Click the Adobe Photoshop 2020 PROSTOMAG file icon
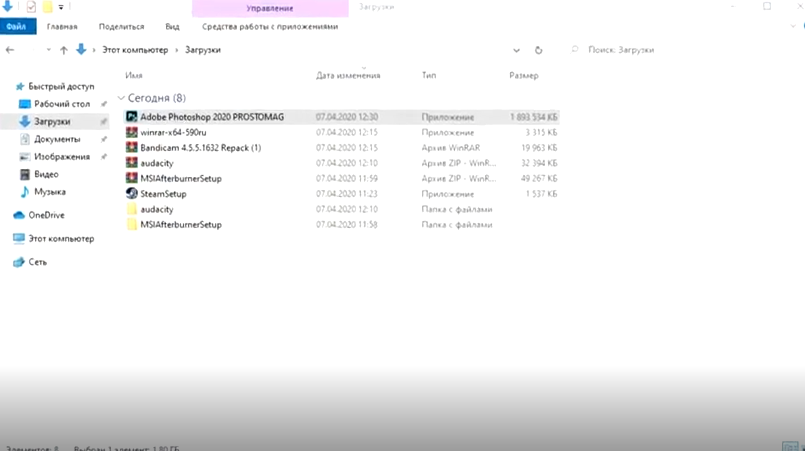This screenshot has height=451, width=805. pyautogui.click(x=131, y=117)
